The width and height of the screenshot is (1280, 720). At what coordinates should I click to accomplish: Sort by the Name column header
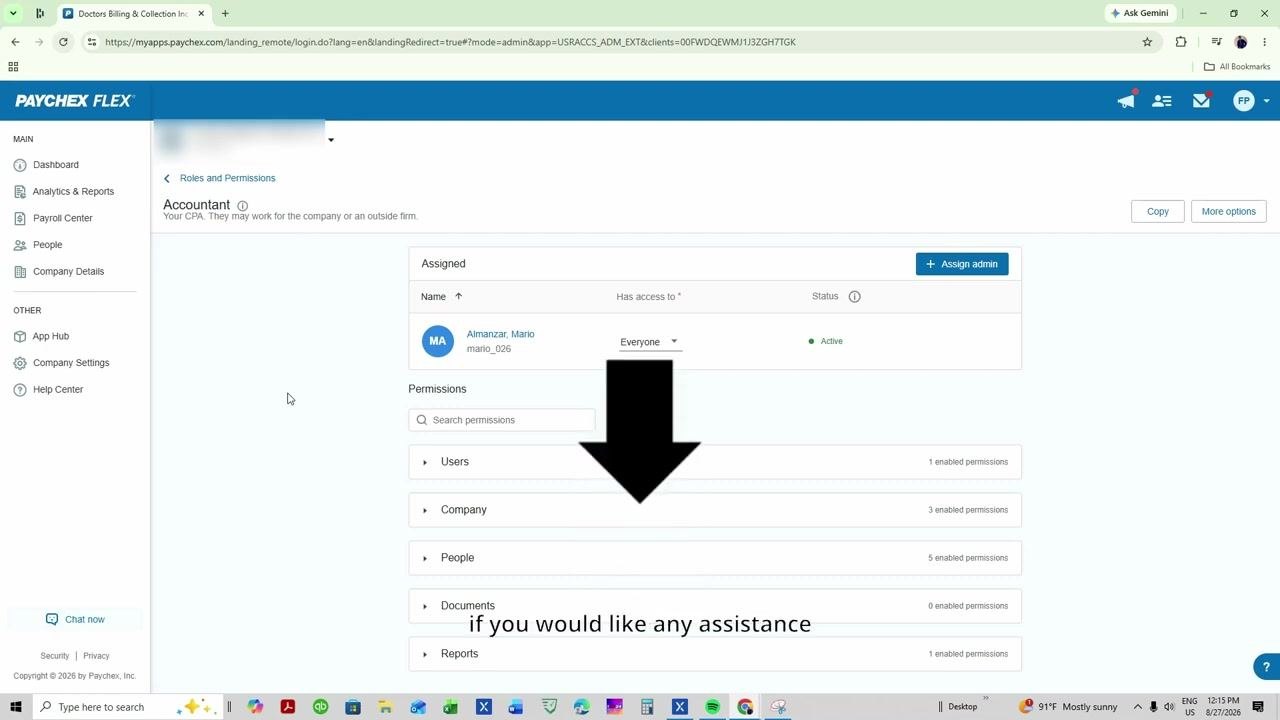(x=433, y=297)
